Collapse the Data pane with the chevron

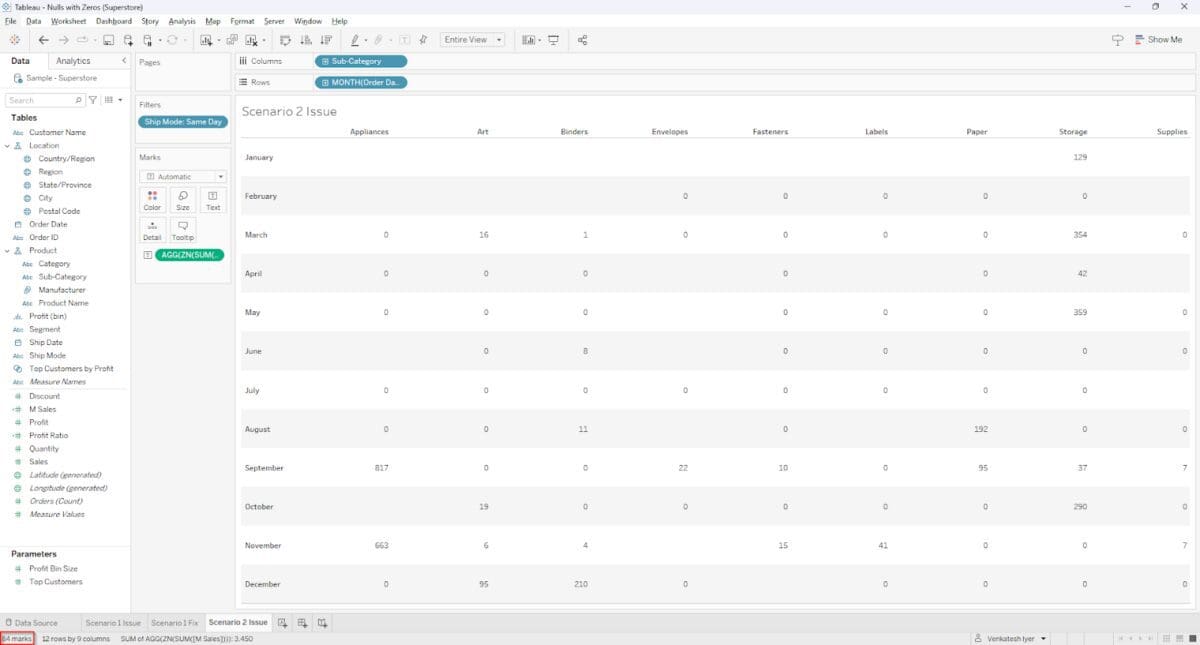point(124,61)
